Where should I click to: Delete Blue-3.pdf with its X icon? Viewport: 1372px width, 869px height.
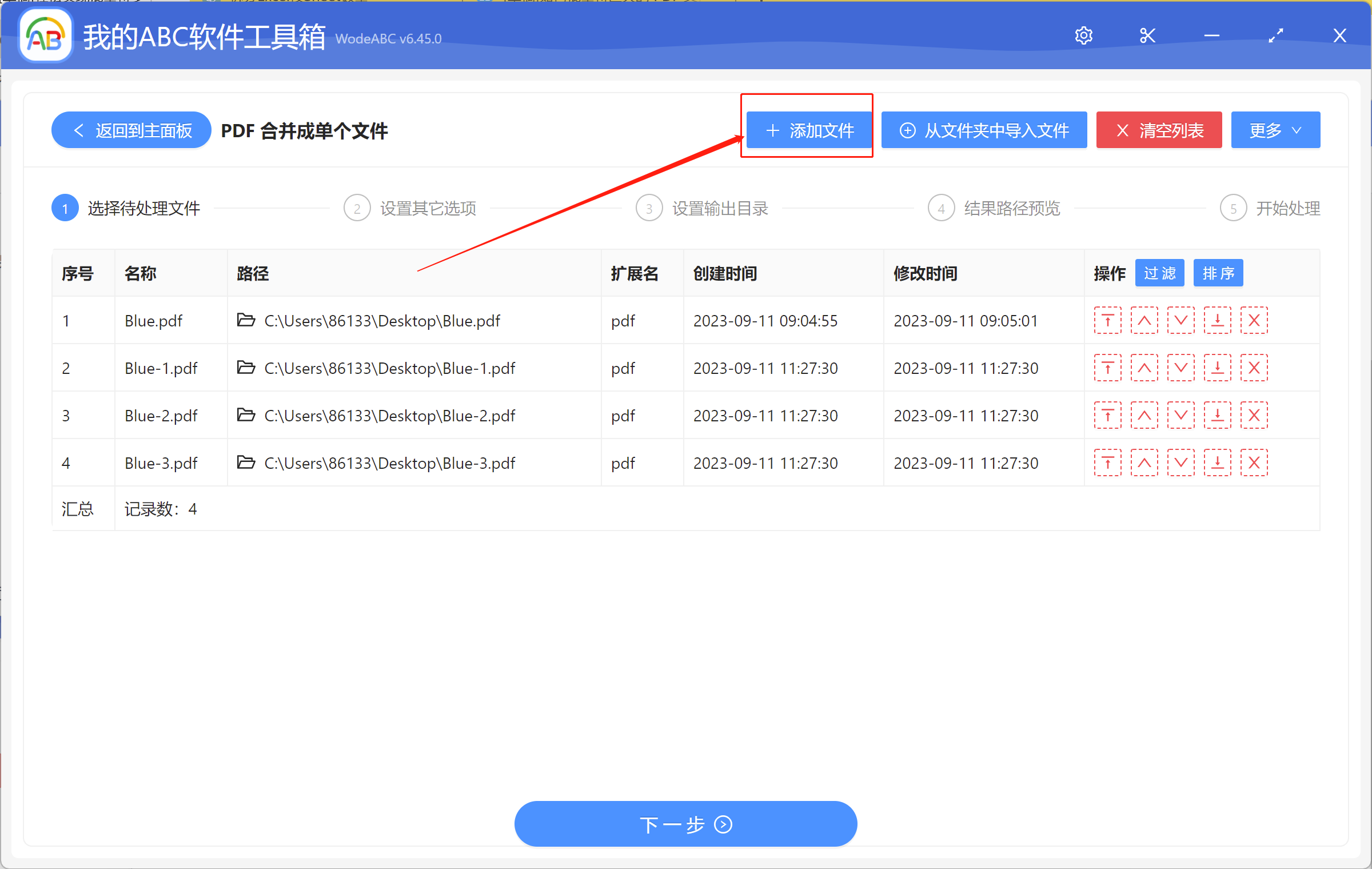coord(1254,463)
